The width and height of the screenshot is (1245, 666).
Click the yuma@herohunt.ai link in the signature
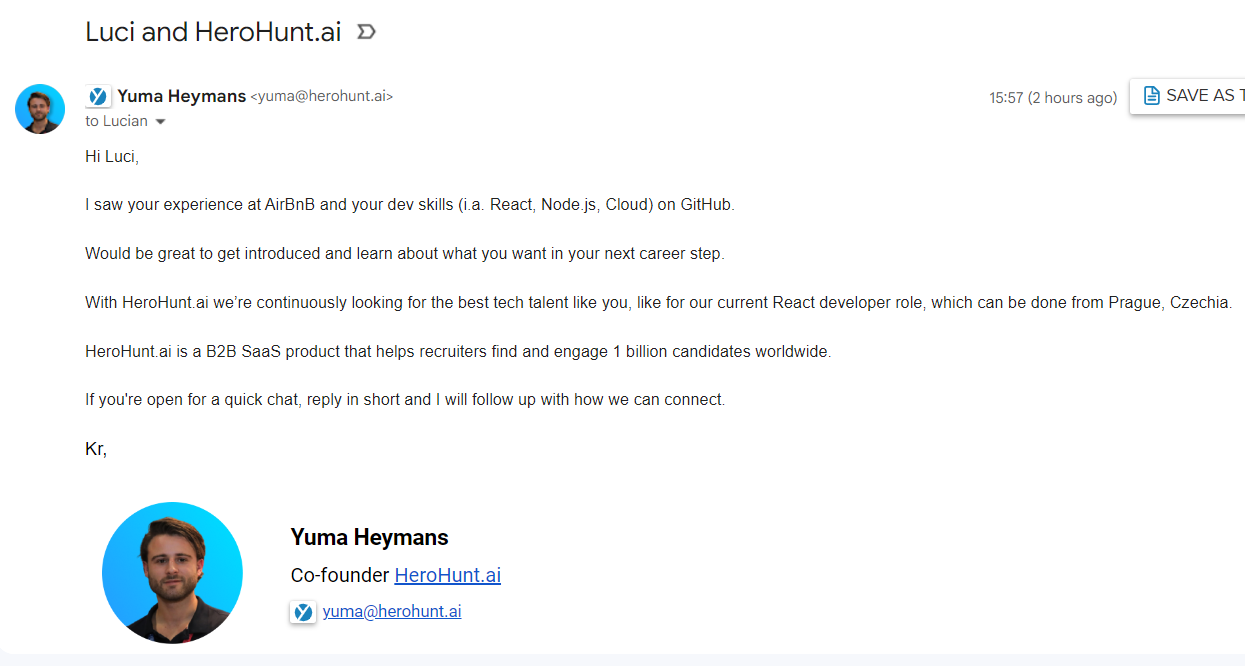tap(391, 612)
